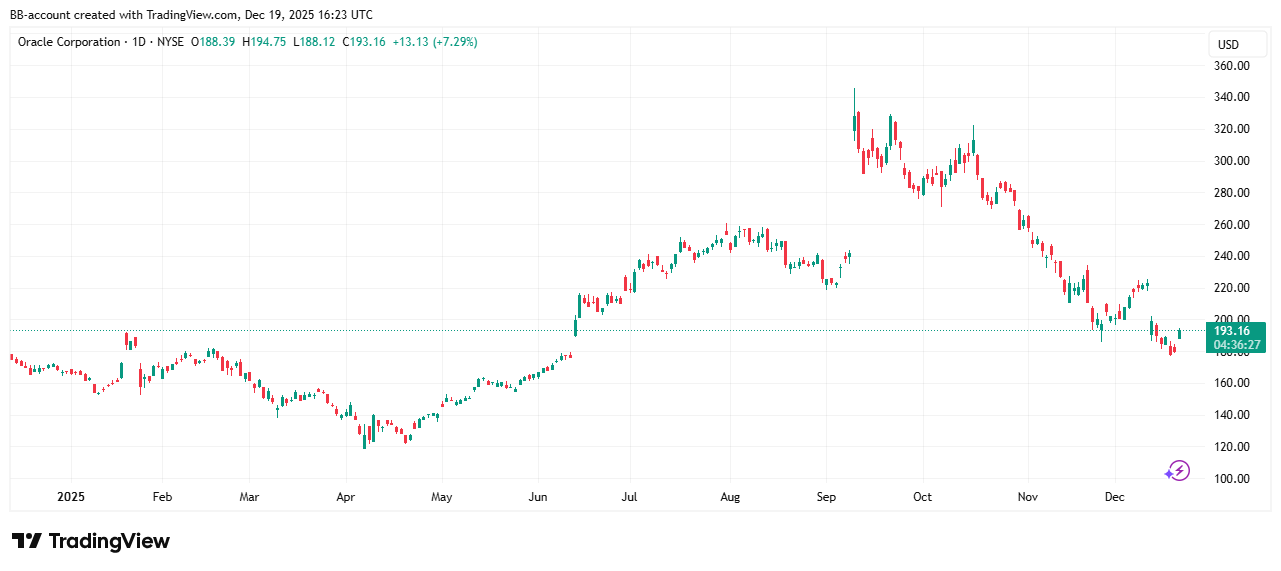Click the 360.00 price scale label

coord(1231,66)
